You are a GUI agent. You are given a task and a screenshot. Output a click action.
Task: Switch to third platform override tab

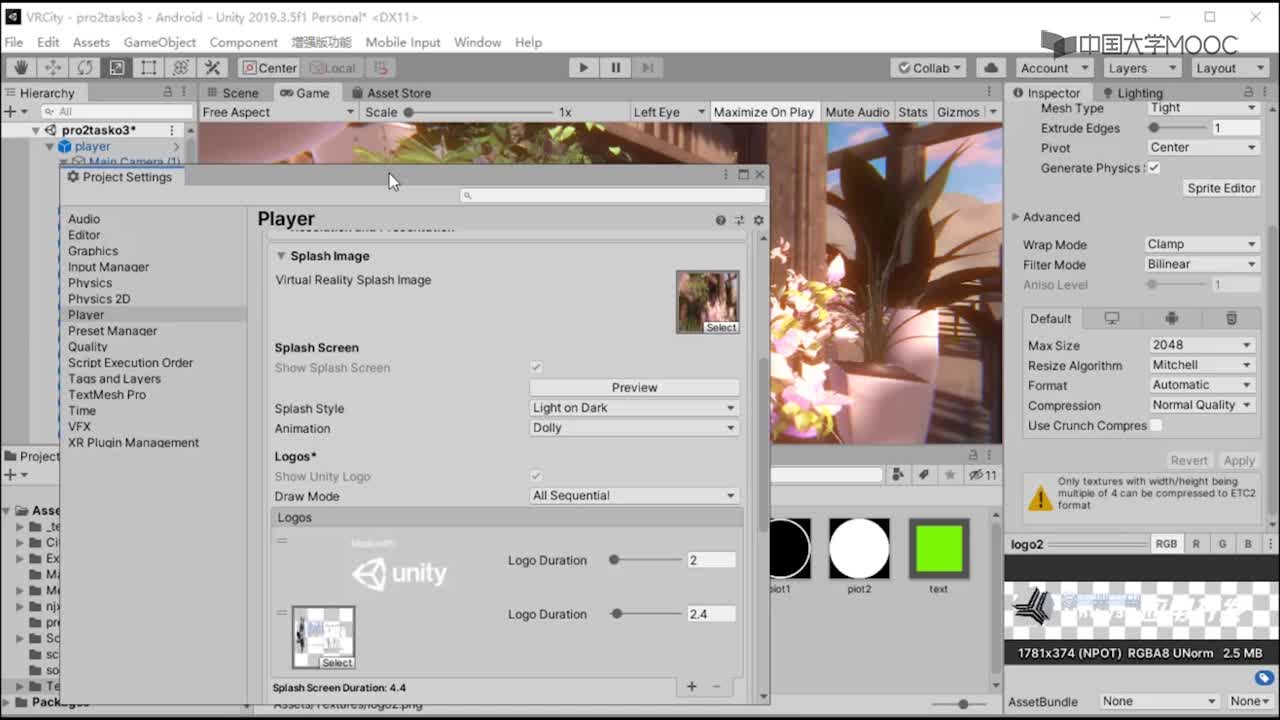click(x=1231, y=318)
